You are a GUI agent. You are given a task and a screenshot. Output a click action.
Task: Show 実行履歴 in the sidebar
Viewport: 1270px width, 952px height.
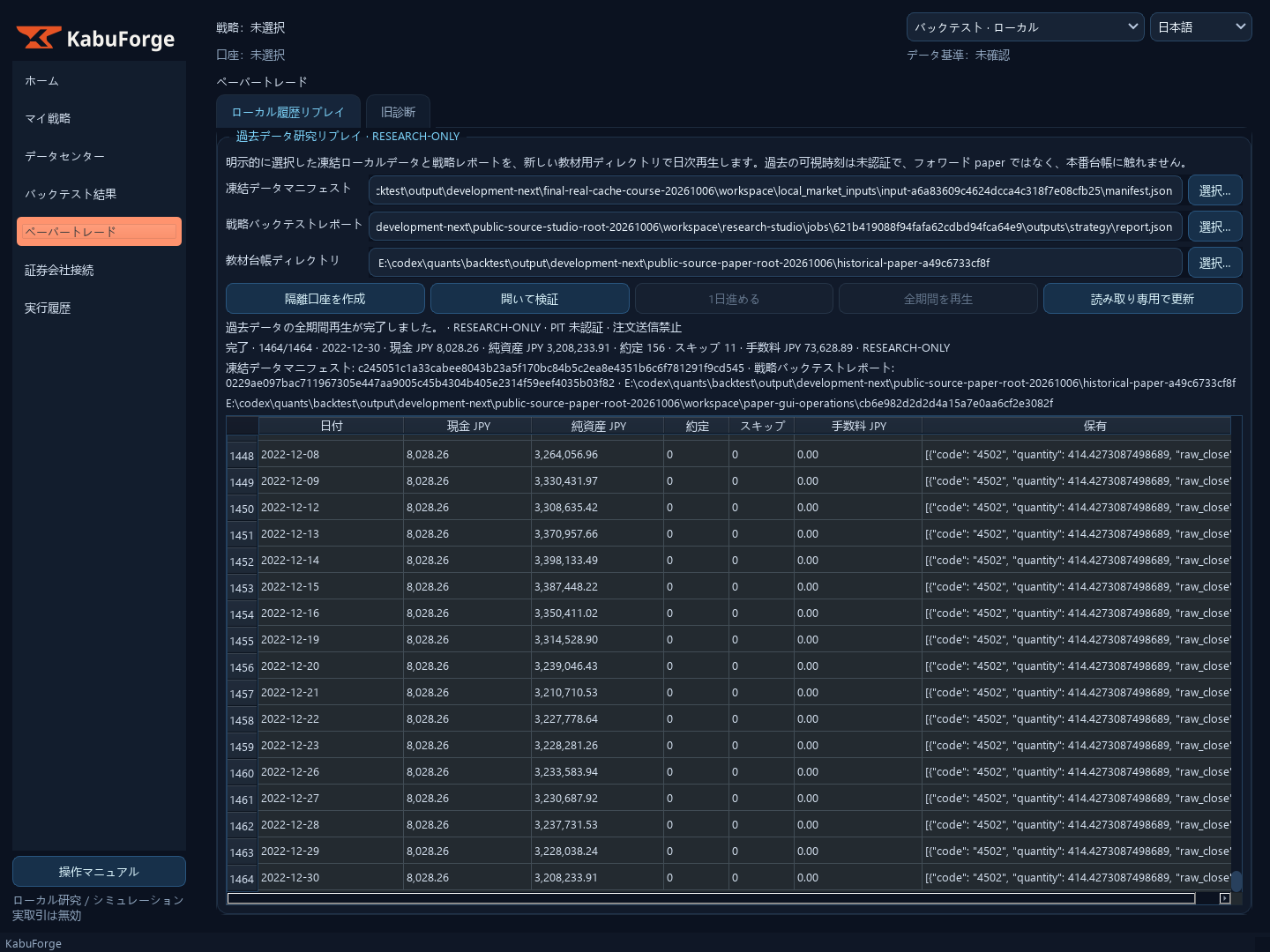click(99, 309)
